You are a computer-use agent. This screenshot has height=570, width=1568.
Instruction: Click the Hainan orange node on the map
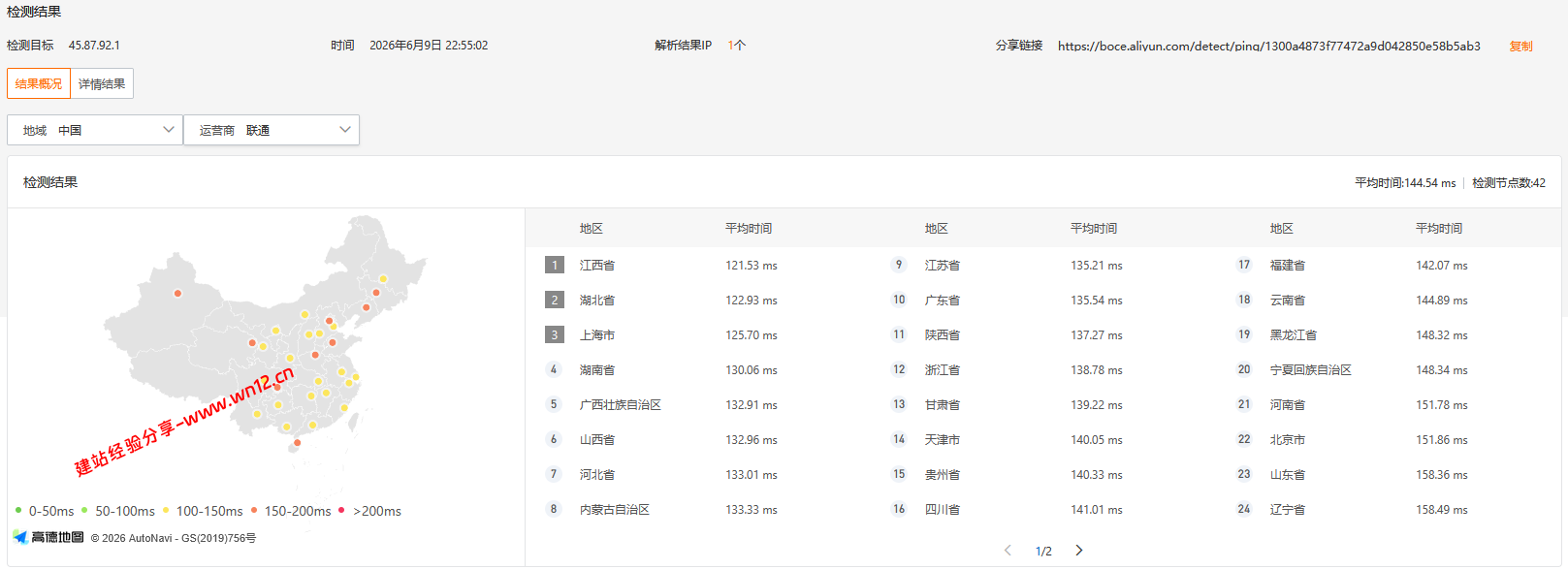pyautogui.click(x=297, y=443)
